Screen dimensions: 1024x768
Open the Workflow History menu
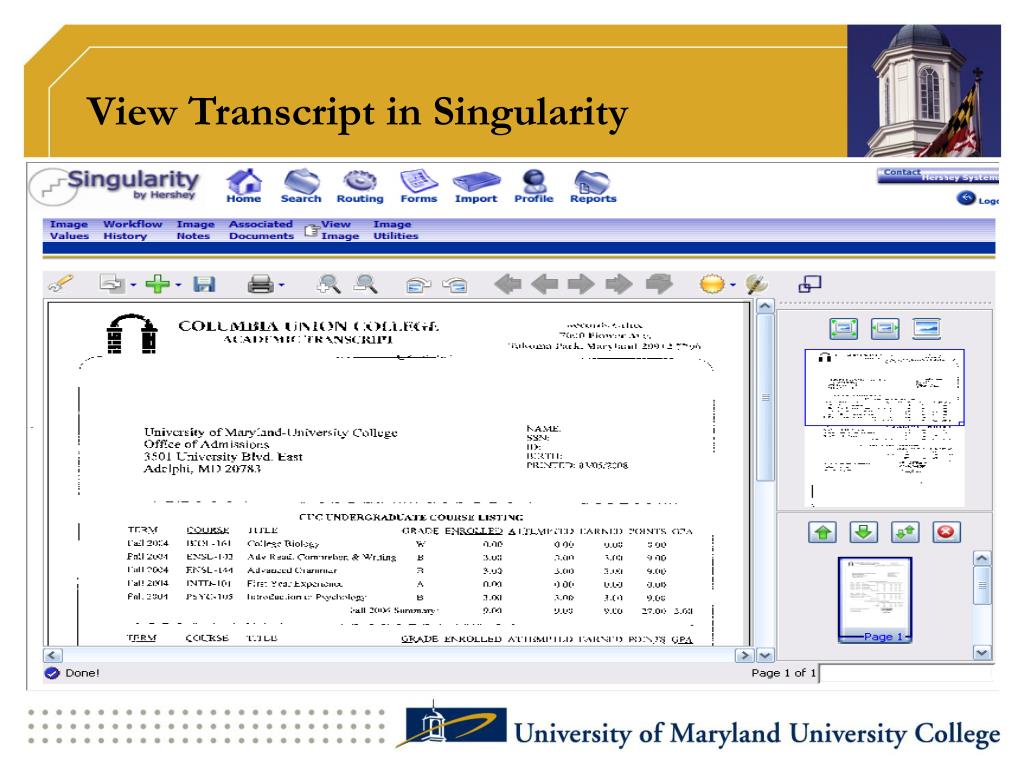(x=133, y=230)
